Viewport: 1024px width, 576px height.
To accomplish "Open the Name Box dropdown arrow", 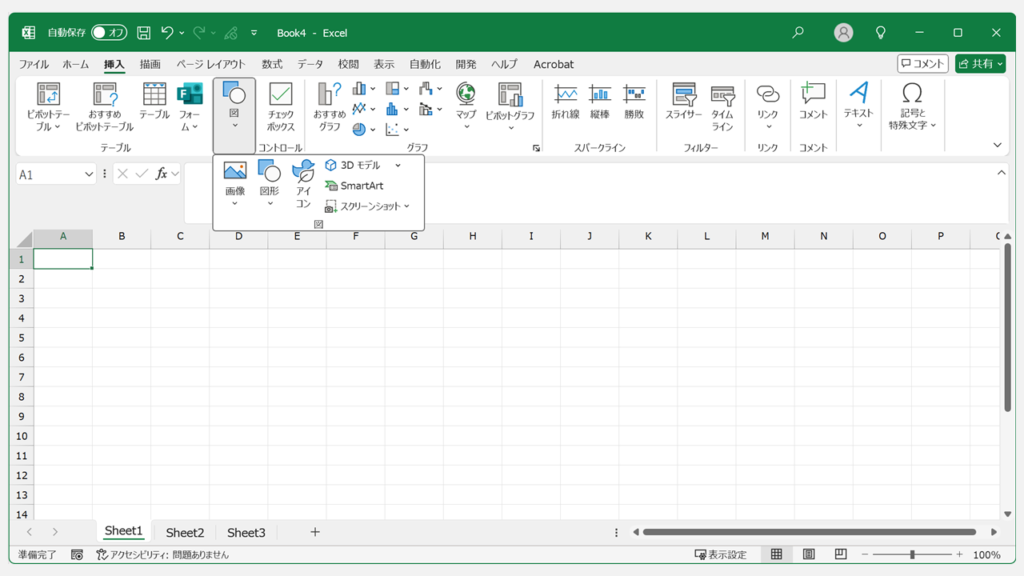I will (x=89, y=174).
